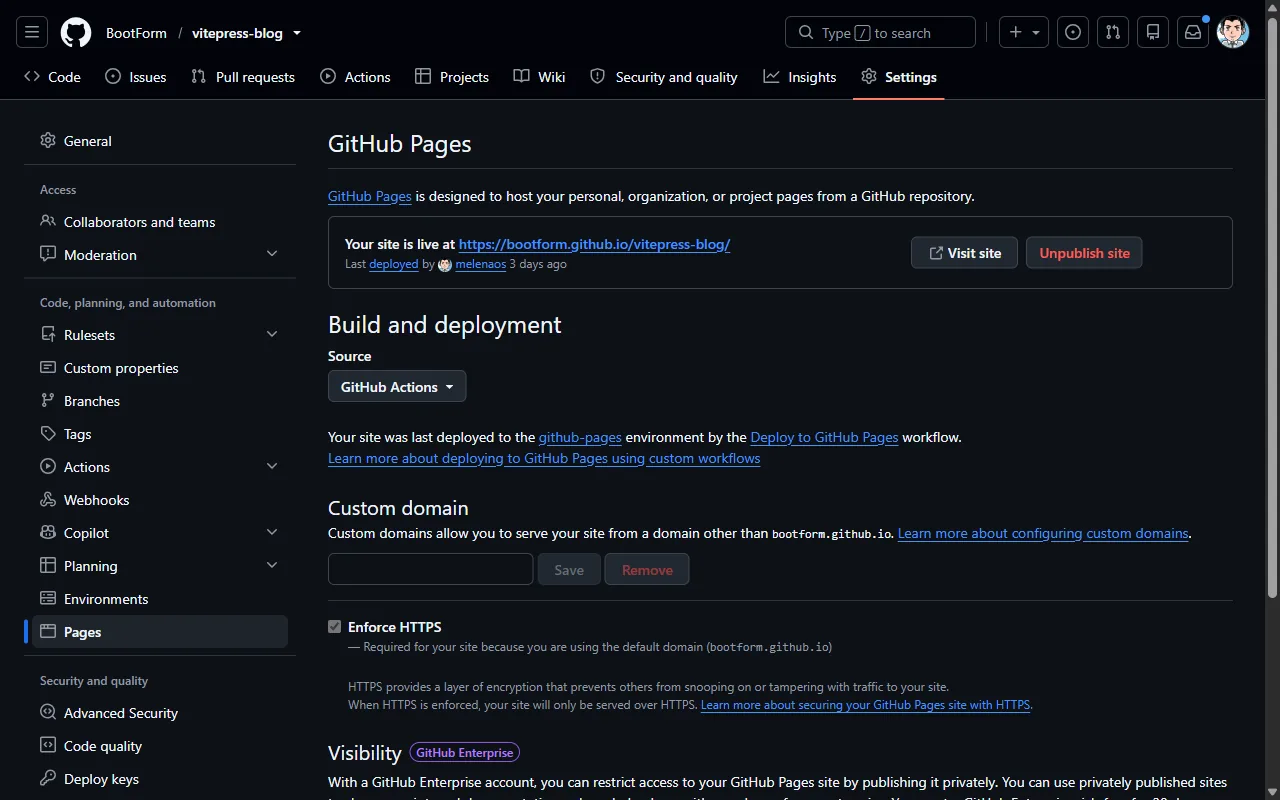The height and width of the screenshot is (800, 1280).
Task: Click the search bar in header
Action: tap(880, 32)
